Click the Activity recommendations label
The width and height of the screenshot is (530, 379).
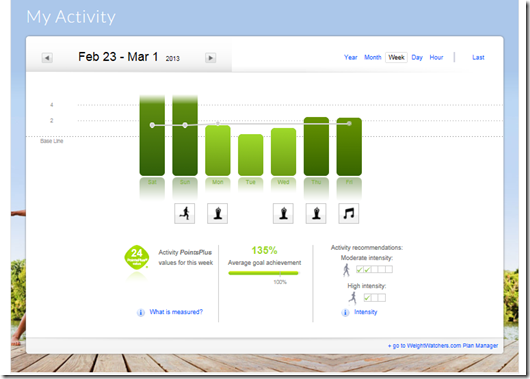click(x=367, y=247)
